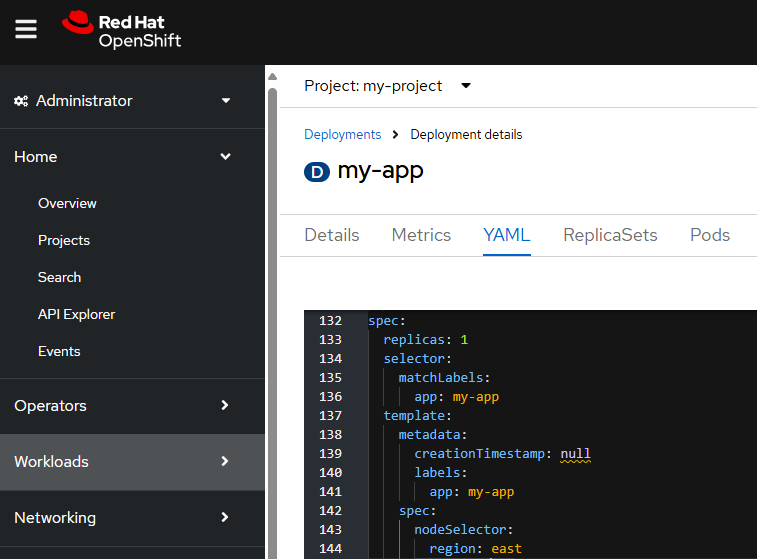The width and height of the screenshot is (757, 559).
Task: Open Projects in the sidebar
Action: pos(64,240)
